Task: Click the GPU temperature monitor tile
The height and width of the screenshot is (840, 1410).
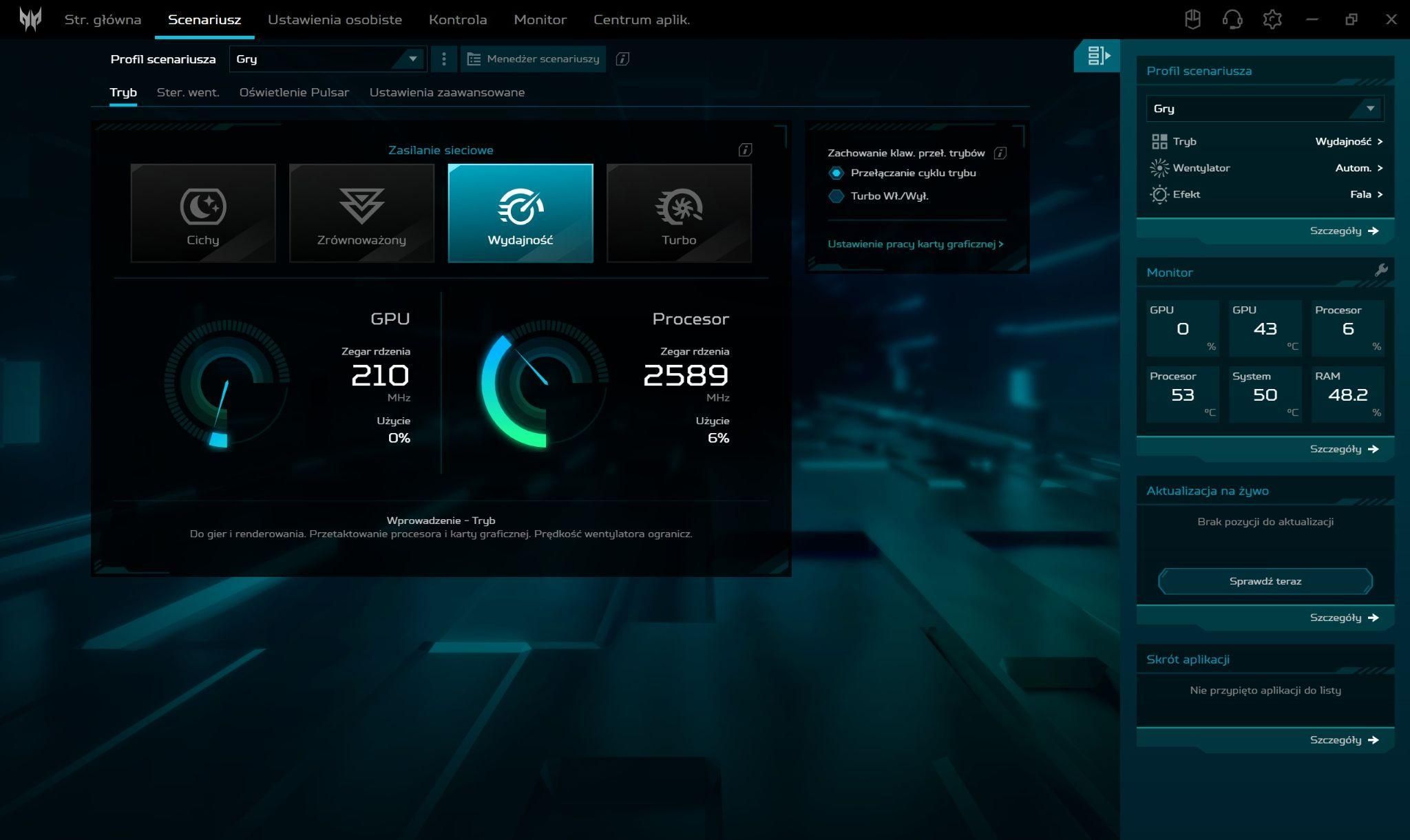Action: point(1265,328)
